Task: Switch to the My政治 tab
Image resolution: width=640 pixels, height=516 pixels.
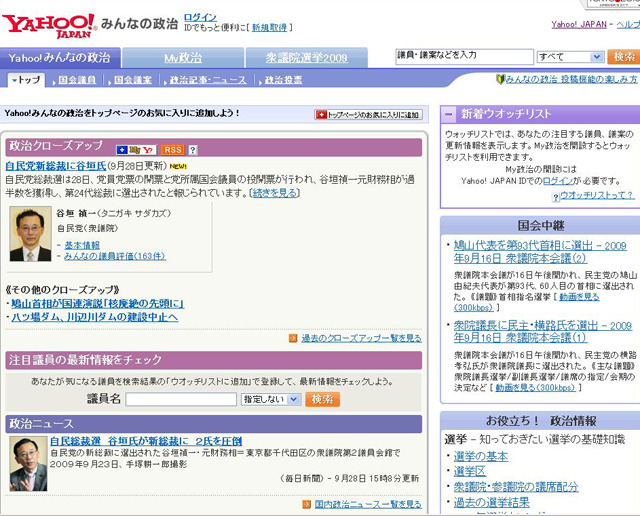Action: pos(183,58)
